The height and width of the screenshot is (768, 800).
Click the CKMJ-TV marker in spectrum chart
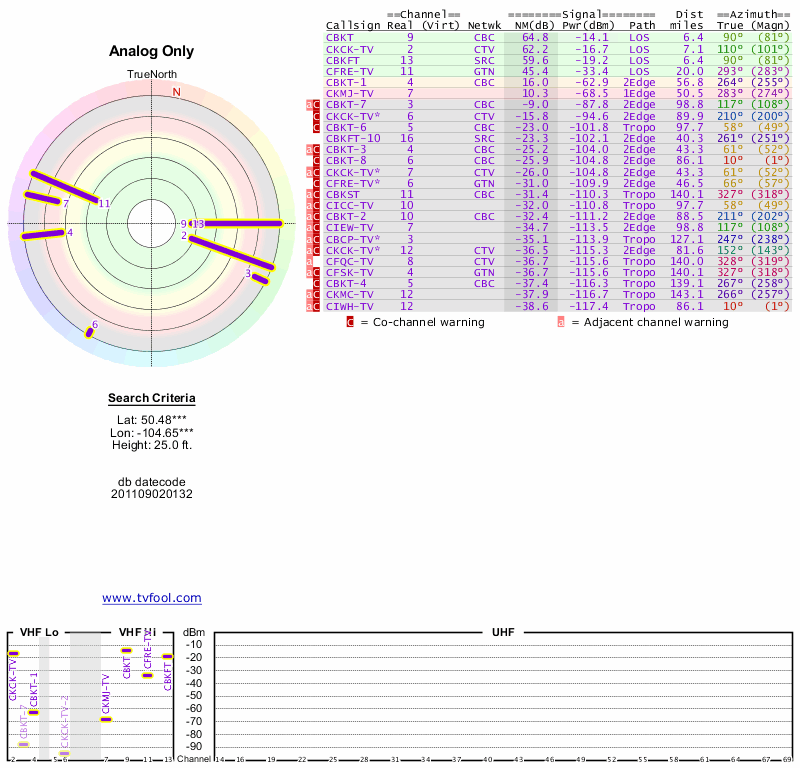(x=106, y=719)
